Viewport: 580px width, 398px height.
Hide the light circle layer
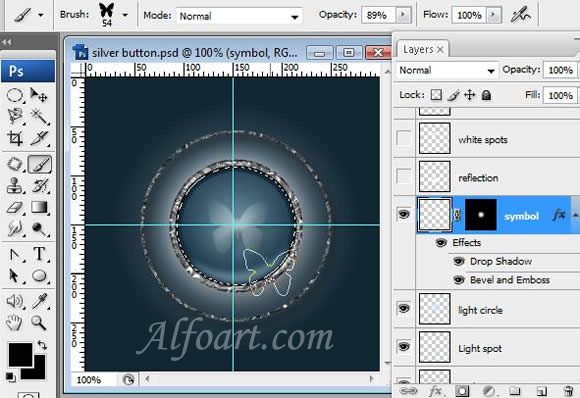tap(404, 308)
